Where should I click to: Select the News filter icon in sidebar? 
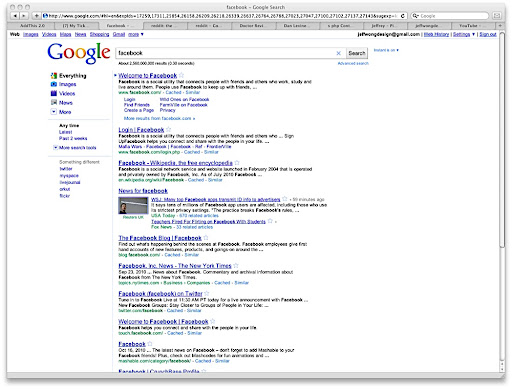click(x=54, y=102)
